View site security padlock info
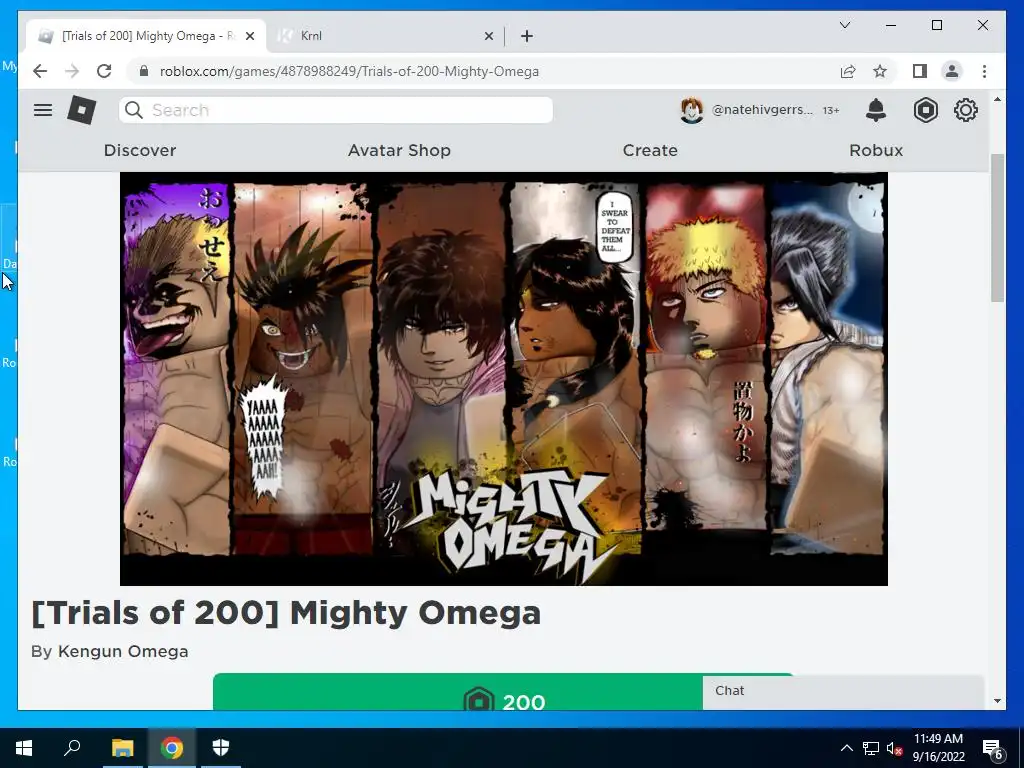The width and height of the screenshot is (1024, 768). 144,71
